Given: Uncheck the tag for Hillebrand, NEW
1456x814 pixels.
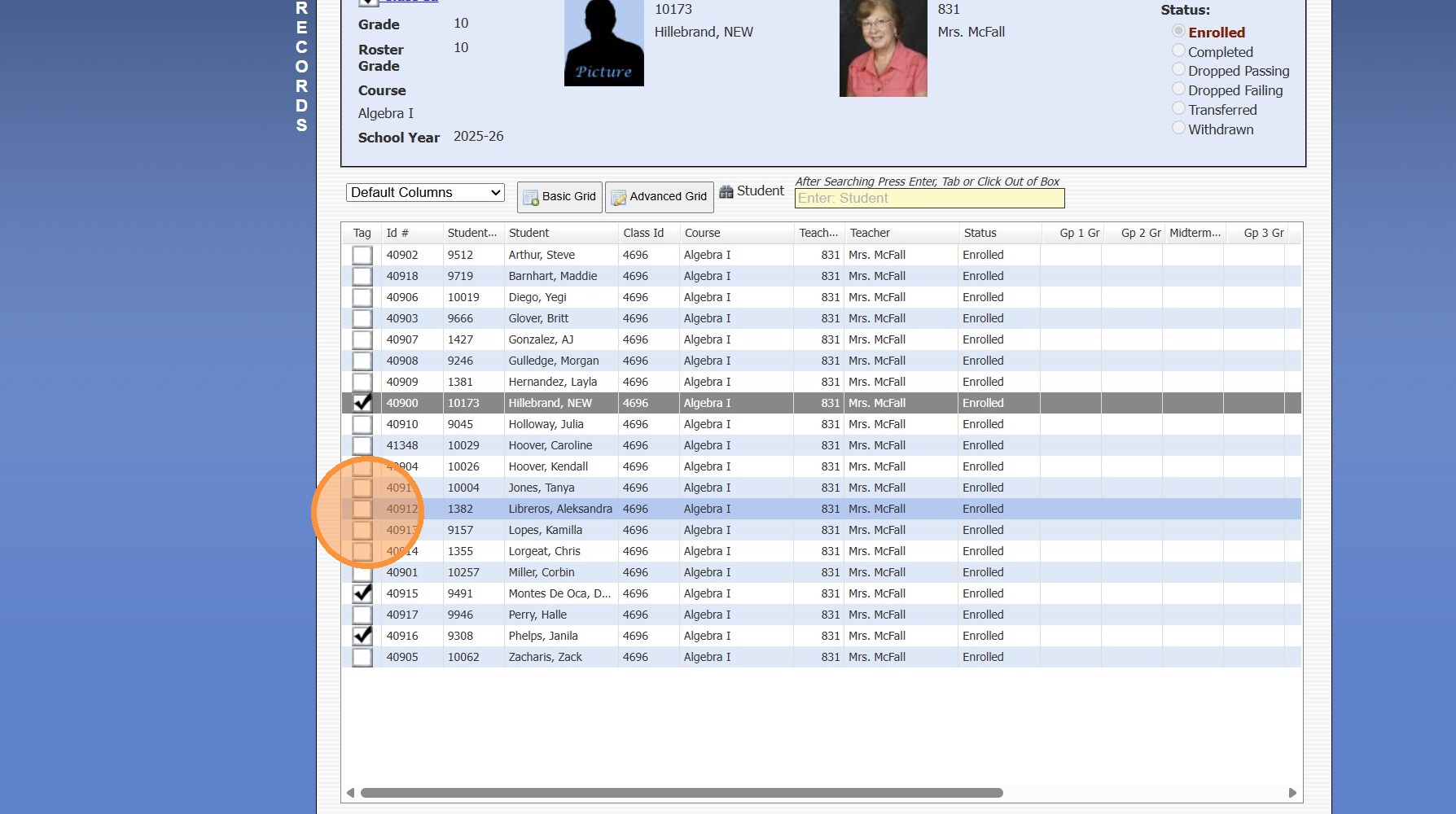Looking at the screenshot, I should tap(362, 404).
